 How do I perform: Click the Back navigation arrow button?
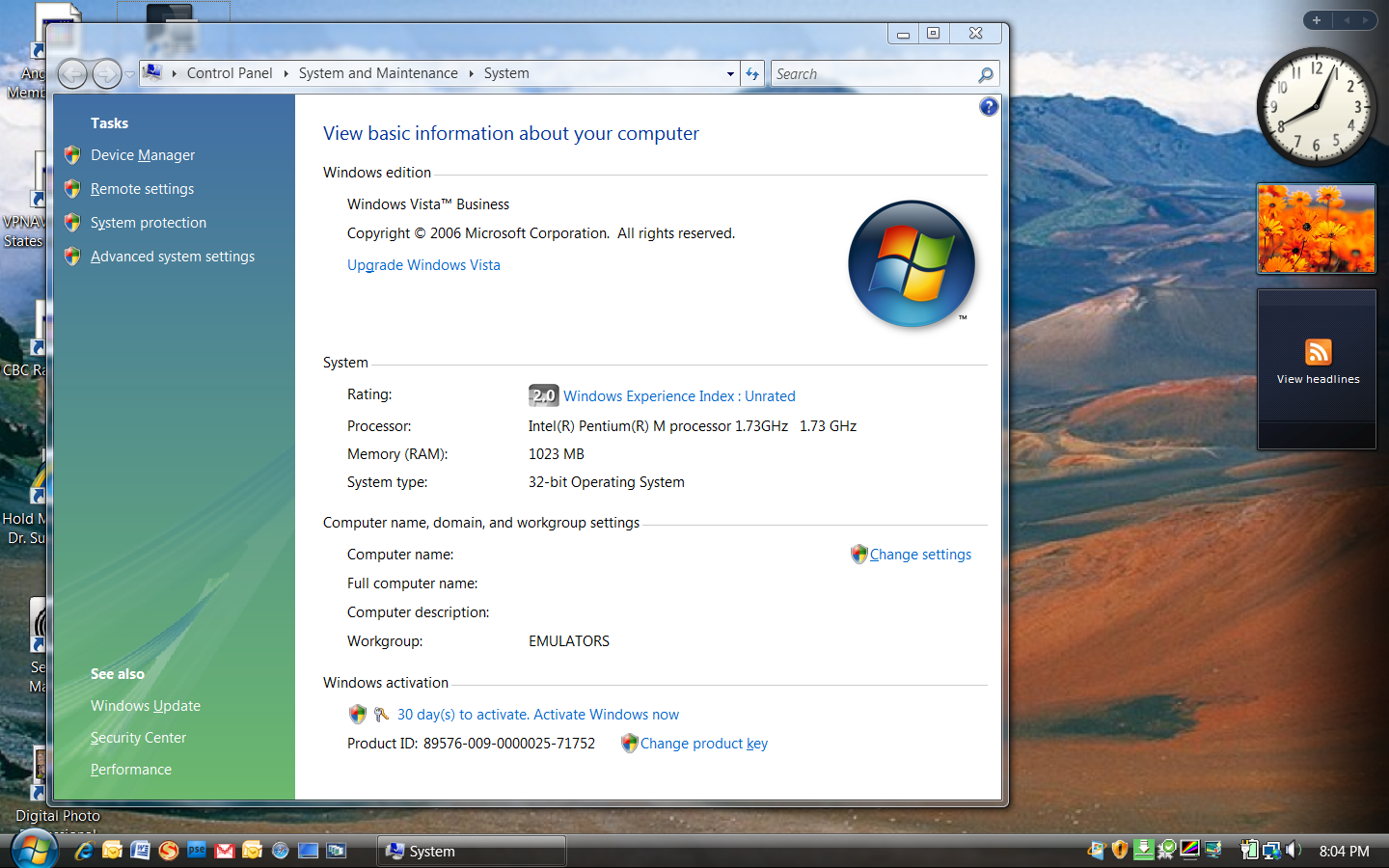pos(72,73)
